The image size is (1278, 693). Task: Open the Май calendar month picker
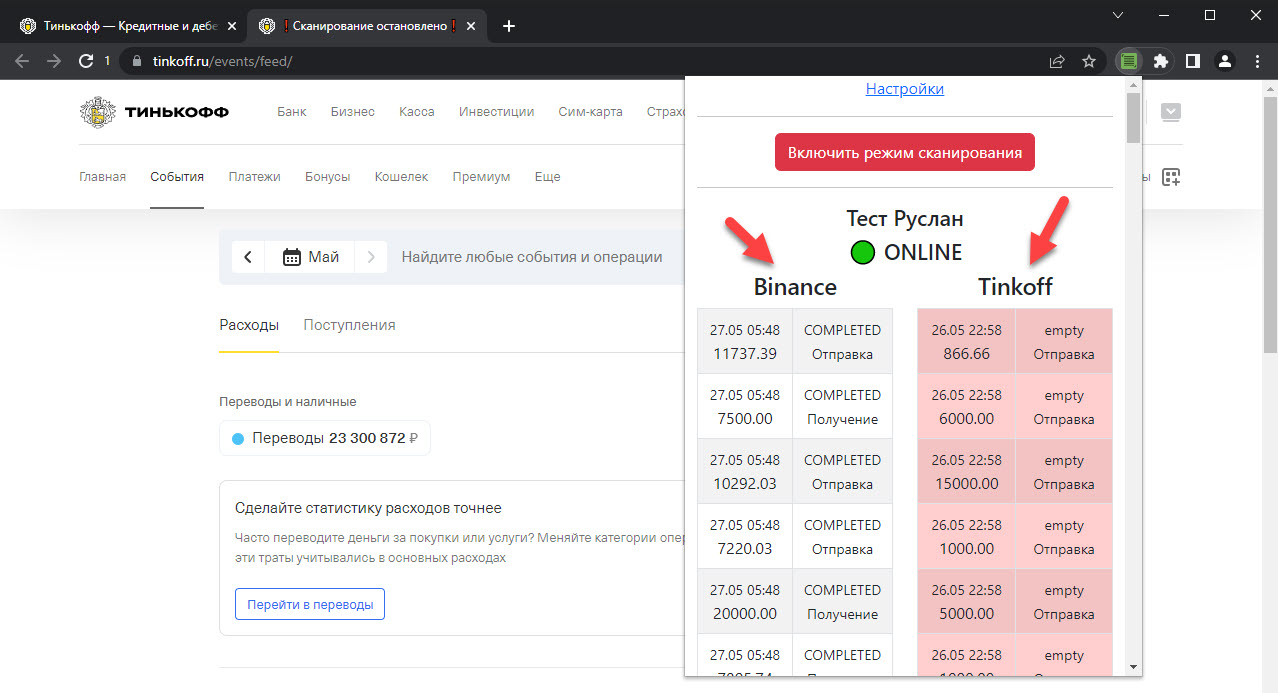[311, 257]
